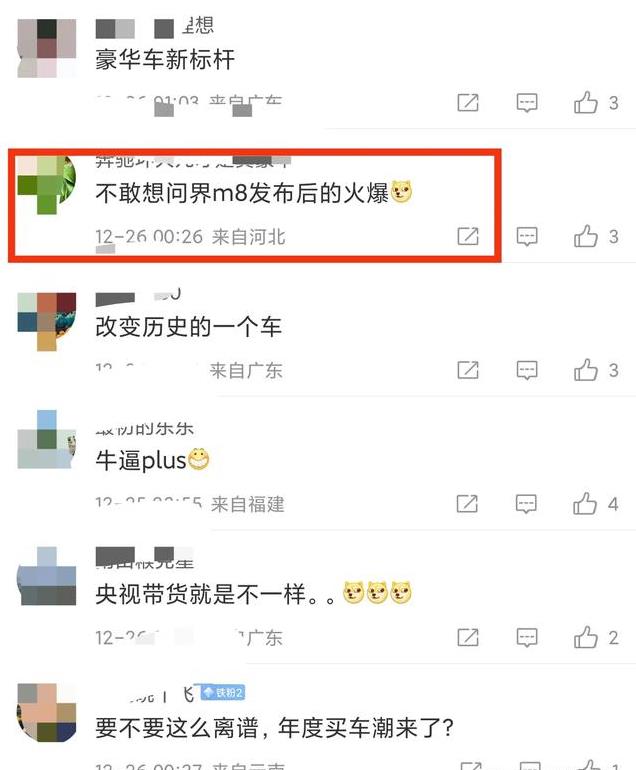This screenshot has width=636, height=770.
Task: Thumbs-up the 央视带货就是不一样 comment
Action: point(586,637)
